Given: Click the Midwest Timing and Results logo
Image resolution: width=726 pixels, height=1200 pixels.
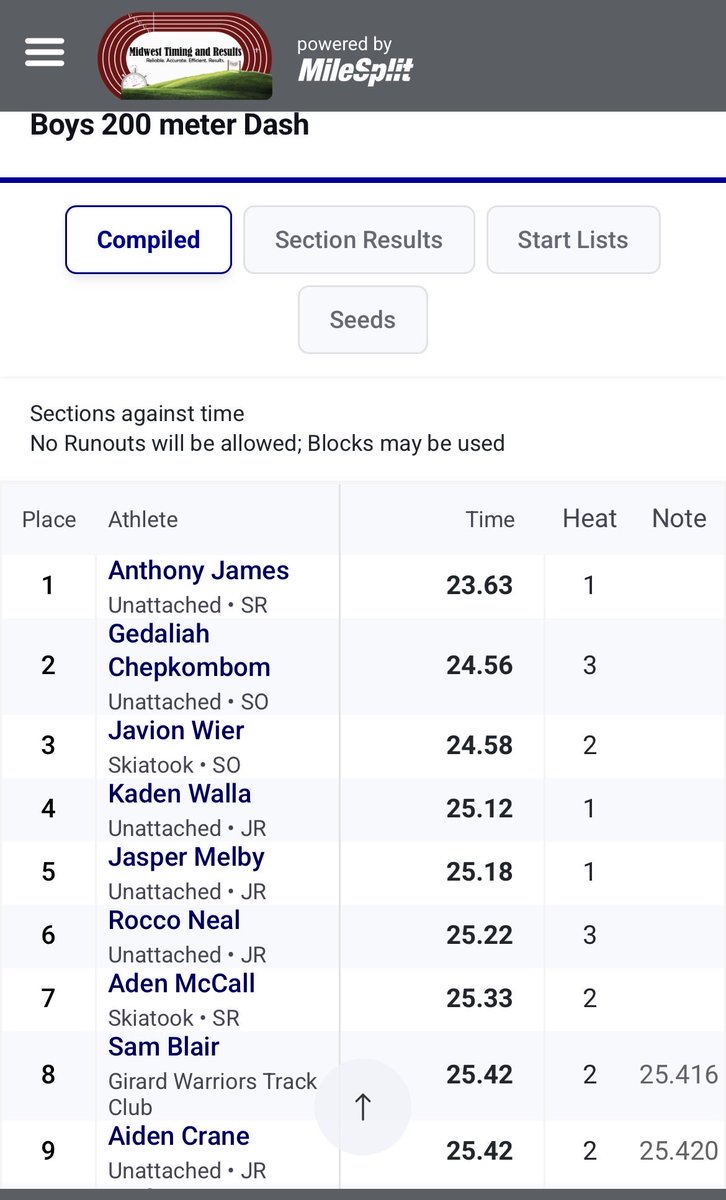Looking at the screenshot, I should [x=185, y=56].
